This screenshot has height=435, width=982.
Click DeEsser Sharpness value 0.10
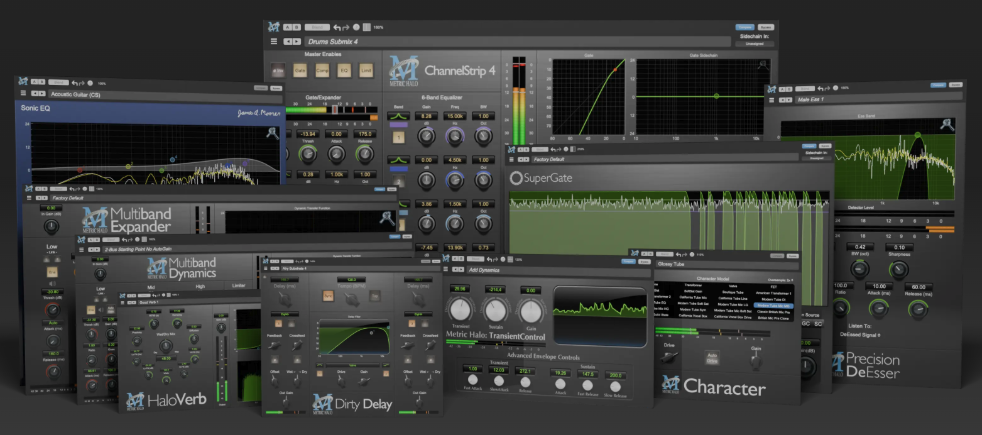pyautogui.click(x=897, y=247)
